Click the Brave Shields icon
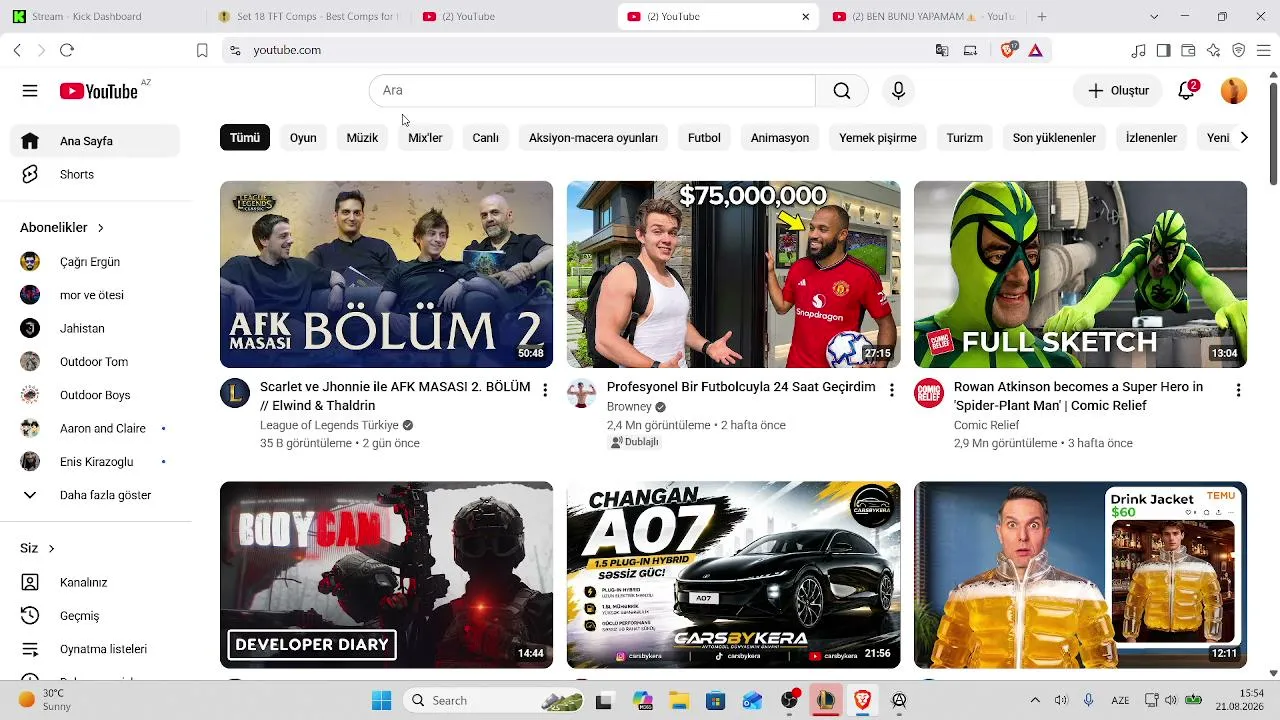This screenshot has width=1280, height=720. [1007, 50]
